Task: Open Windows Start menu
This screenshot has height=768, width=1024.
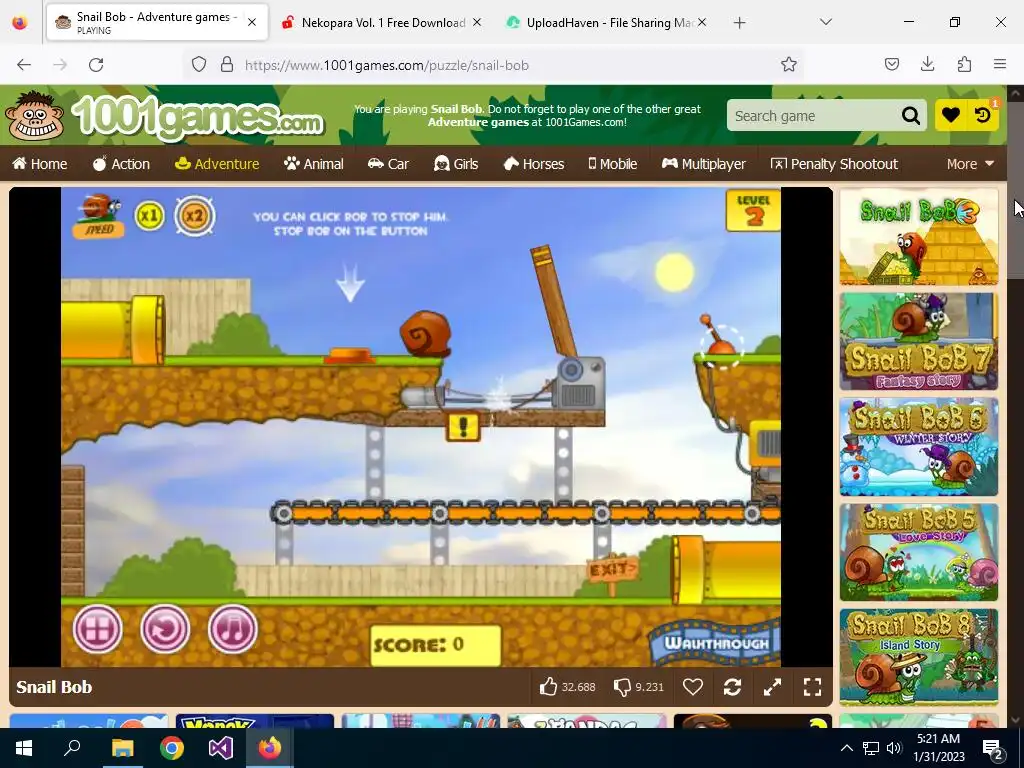Action: 24,748
